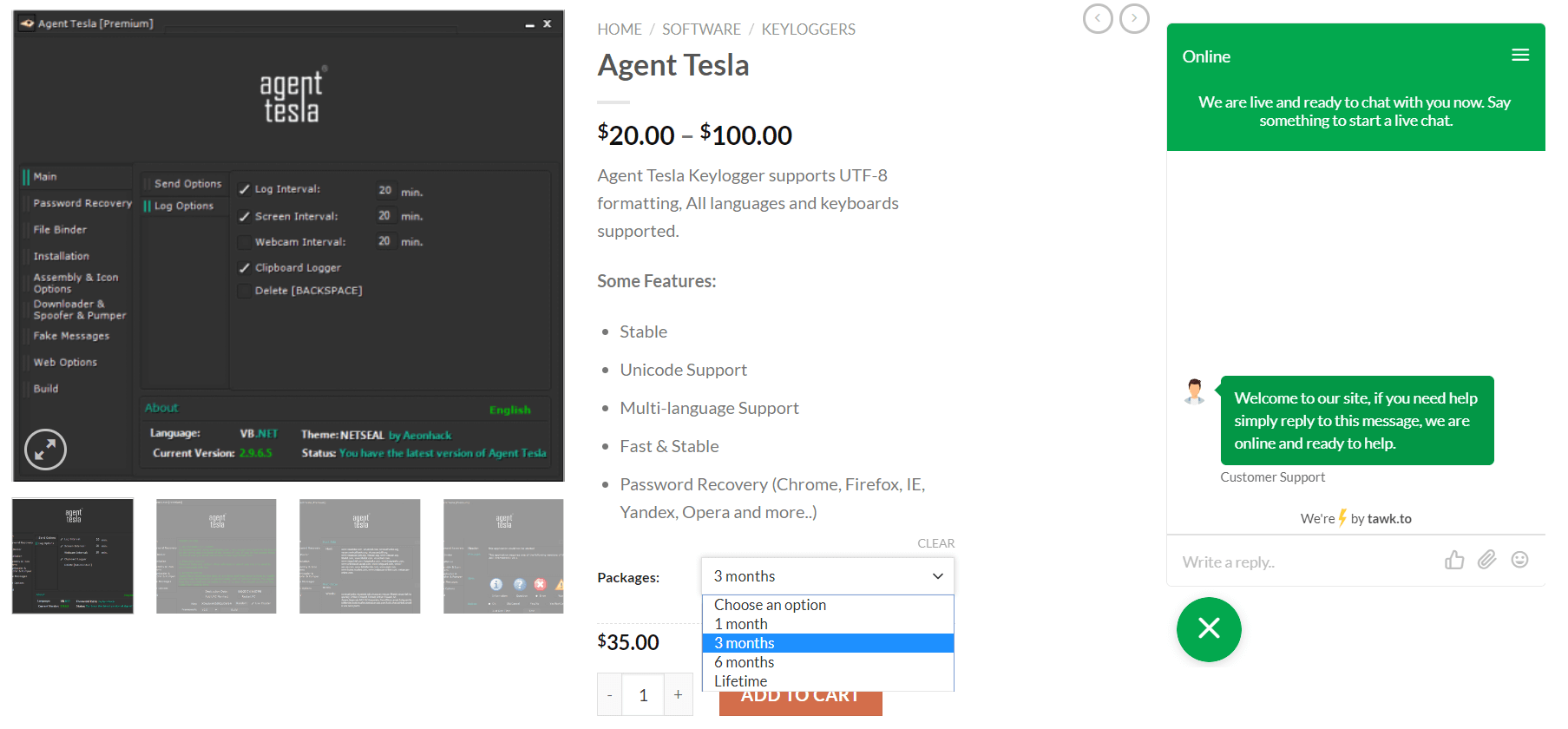The width and height of the screenshot is (1568, 729).
Task: Click the $35.00 price text
Action: pos(628,642)
